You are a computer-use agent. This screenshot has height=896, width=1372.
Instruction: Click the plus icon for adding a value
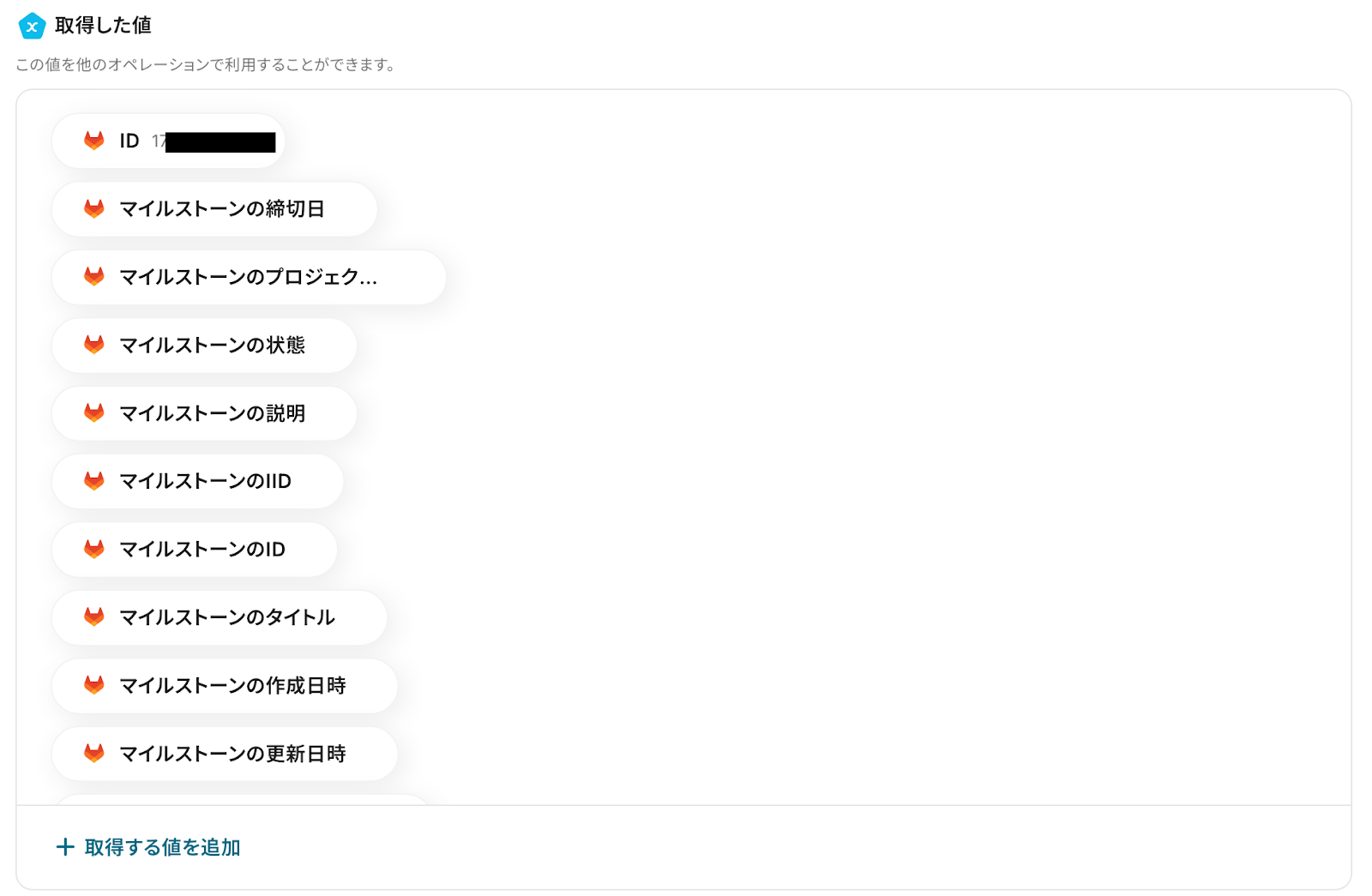[65, 847]
